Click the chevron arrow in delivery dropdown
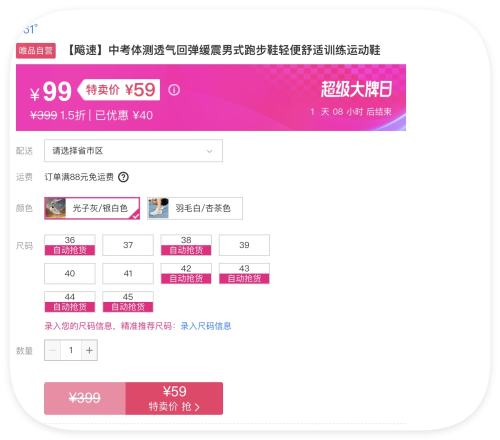Viewport: 500px width, 440px height. click(210, 151)
